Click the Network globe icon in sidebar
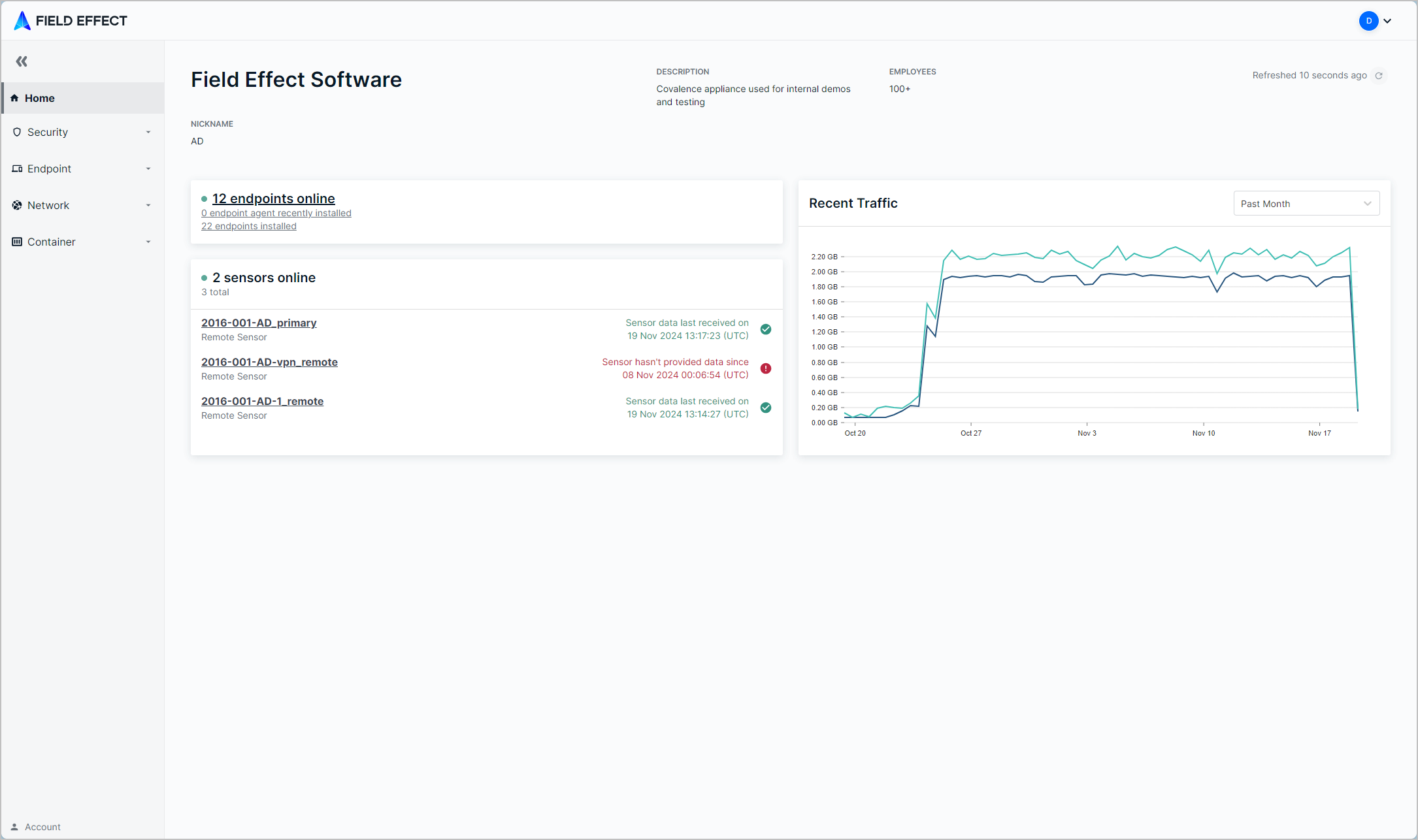Screen dimensions: 1418x840 (x=17, y=205)
